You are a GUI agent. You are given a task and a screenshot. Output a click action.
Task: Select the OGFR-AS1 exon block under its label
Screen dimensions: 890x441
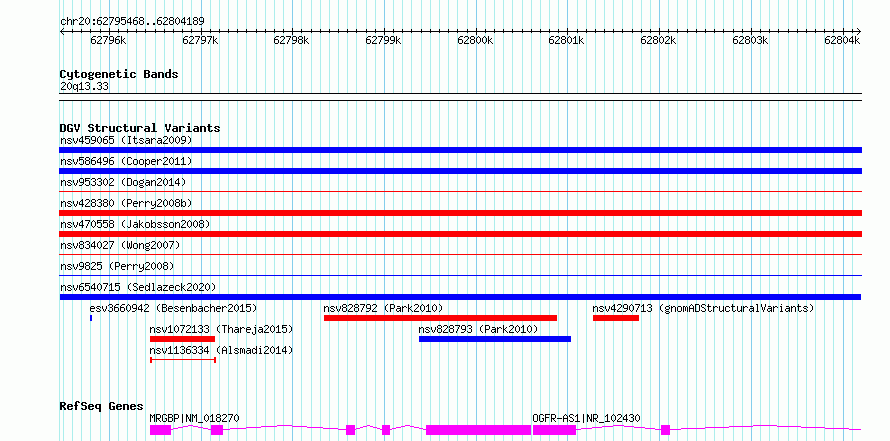[555, 430]
